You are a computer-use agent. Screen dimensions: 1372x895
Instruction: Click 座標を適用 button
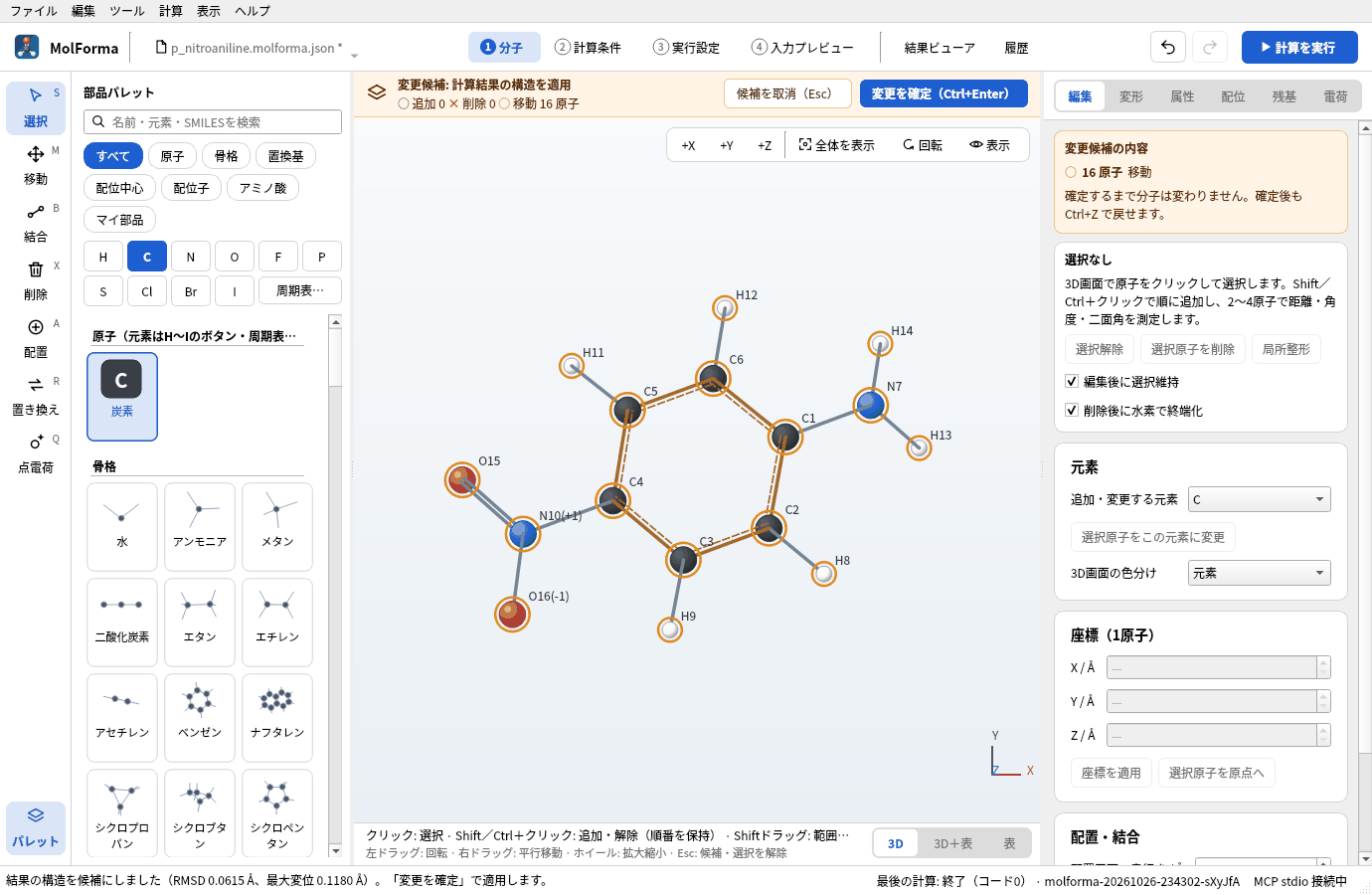pos(1112,773)
